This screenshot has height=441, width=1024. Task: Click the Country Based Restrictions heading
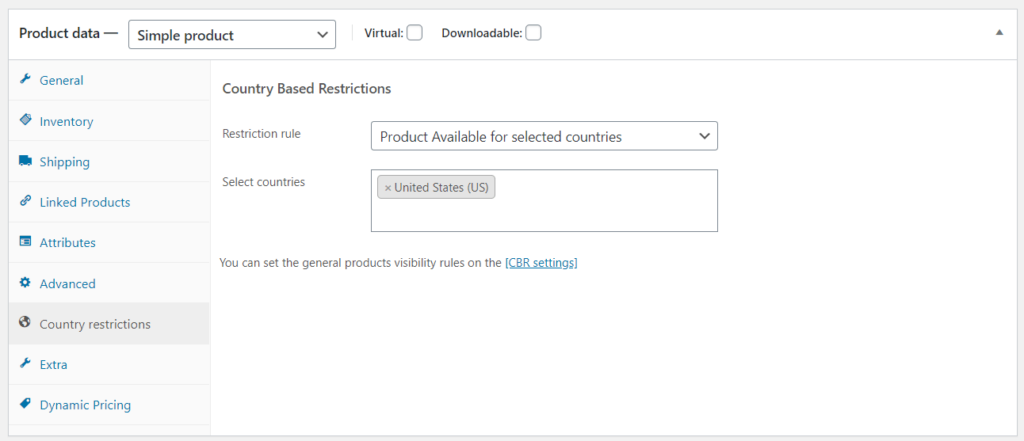[306, 88]
